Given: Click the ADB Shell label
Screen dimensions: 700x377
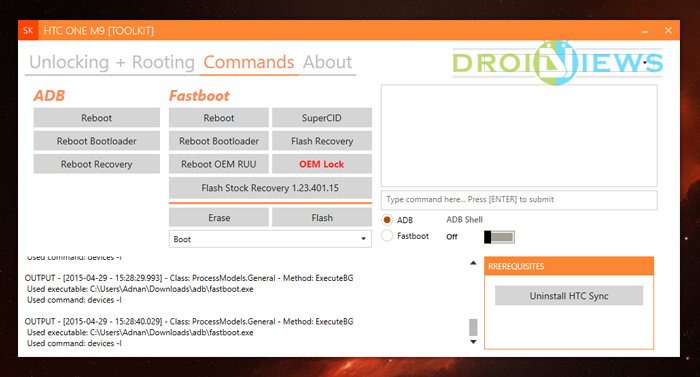Looking at the screenshot, I should pos(464,219).
